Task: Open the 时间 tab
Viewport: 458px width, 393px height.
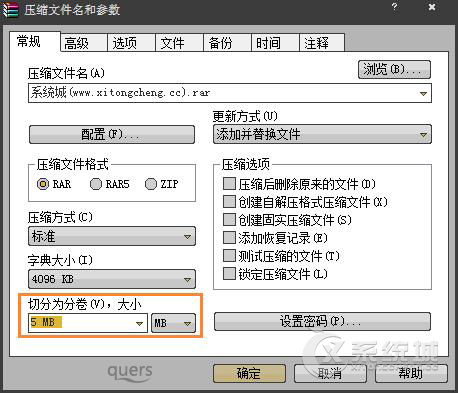Action: pyautogui.click(x=275, y=43)
